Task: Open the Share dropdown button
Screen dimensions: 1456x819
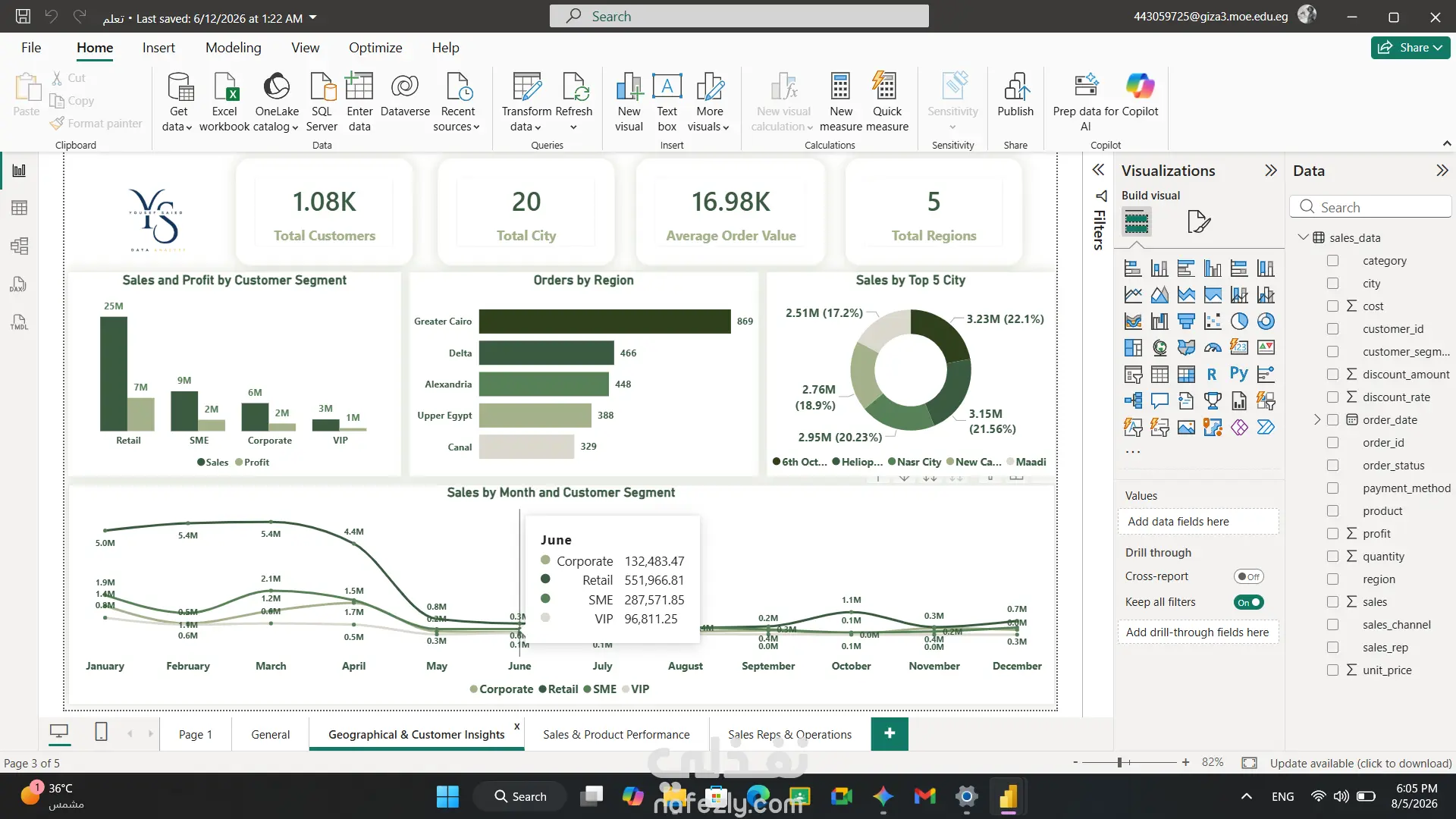Action: 1410,47
